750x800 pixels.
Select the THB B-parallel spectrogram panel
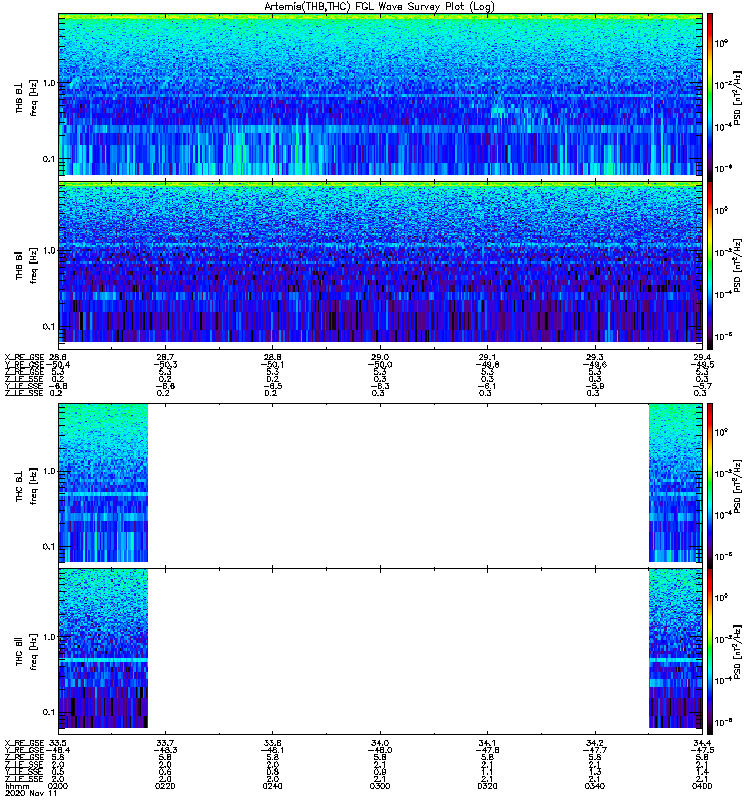click(381, 263)
